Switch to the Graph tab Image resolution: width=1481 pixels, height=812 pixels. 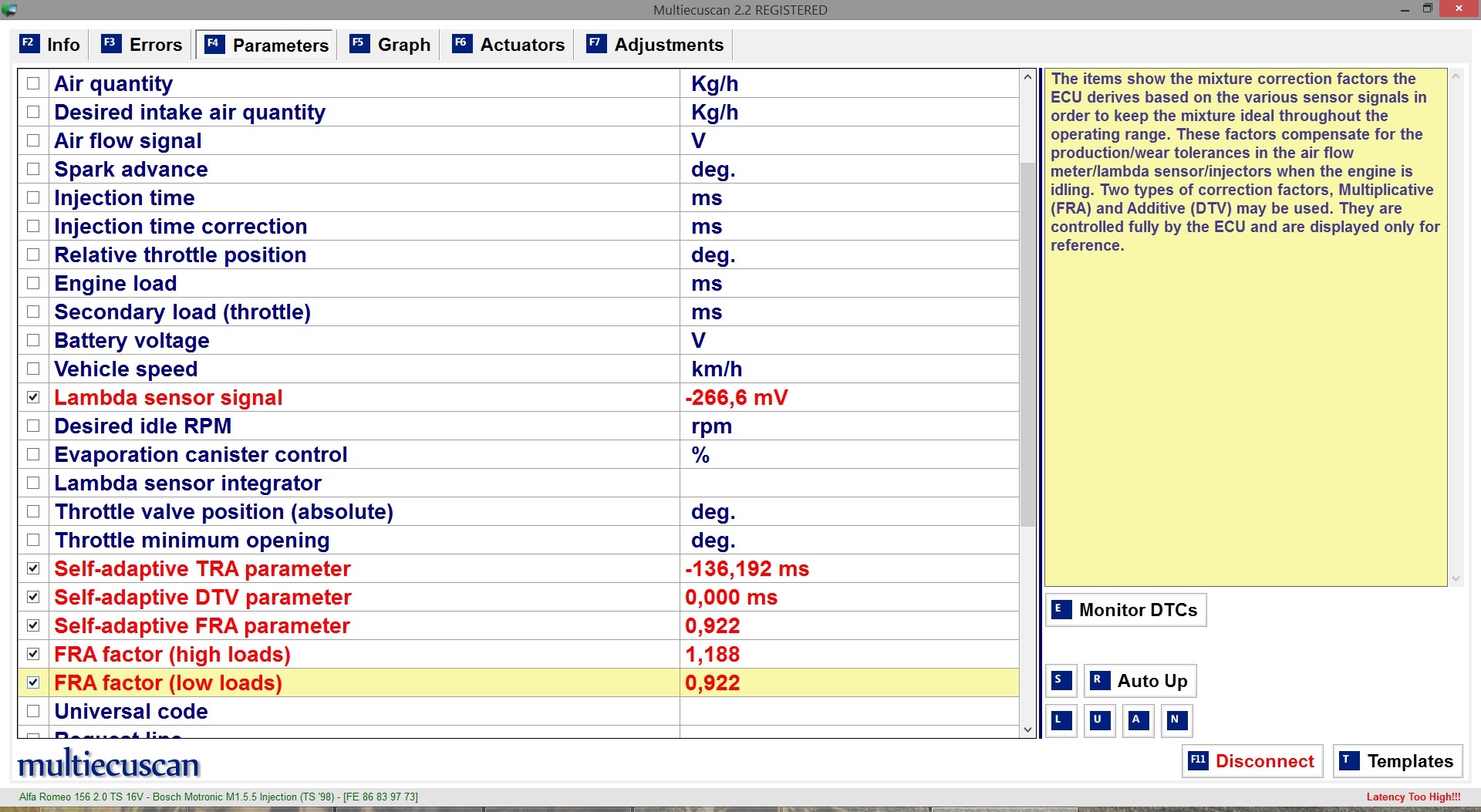(390, 45)
